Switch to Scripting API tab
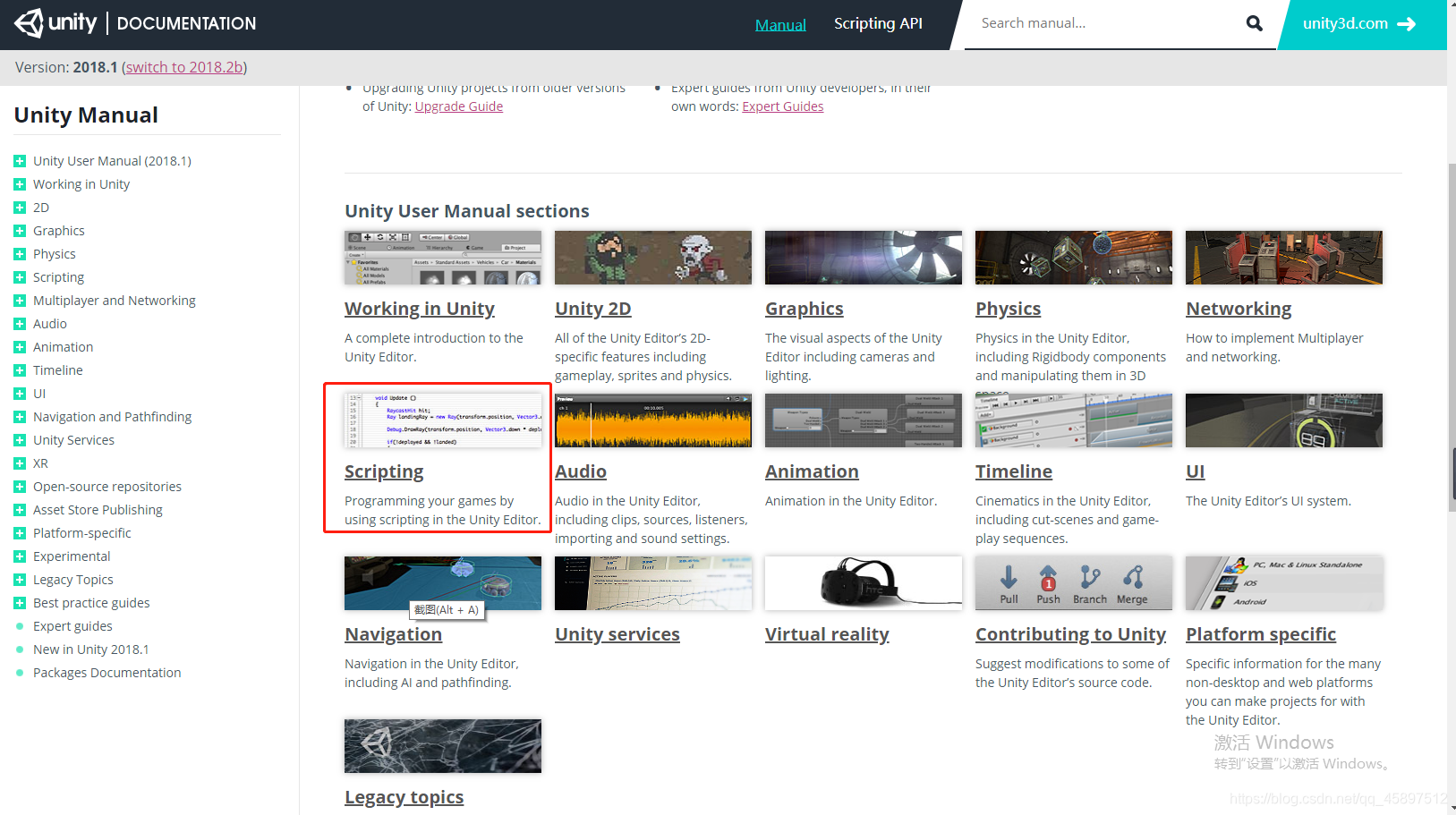 tap(878, 23)
